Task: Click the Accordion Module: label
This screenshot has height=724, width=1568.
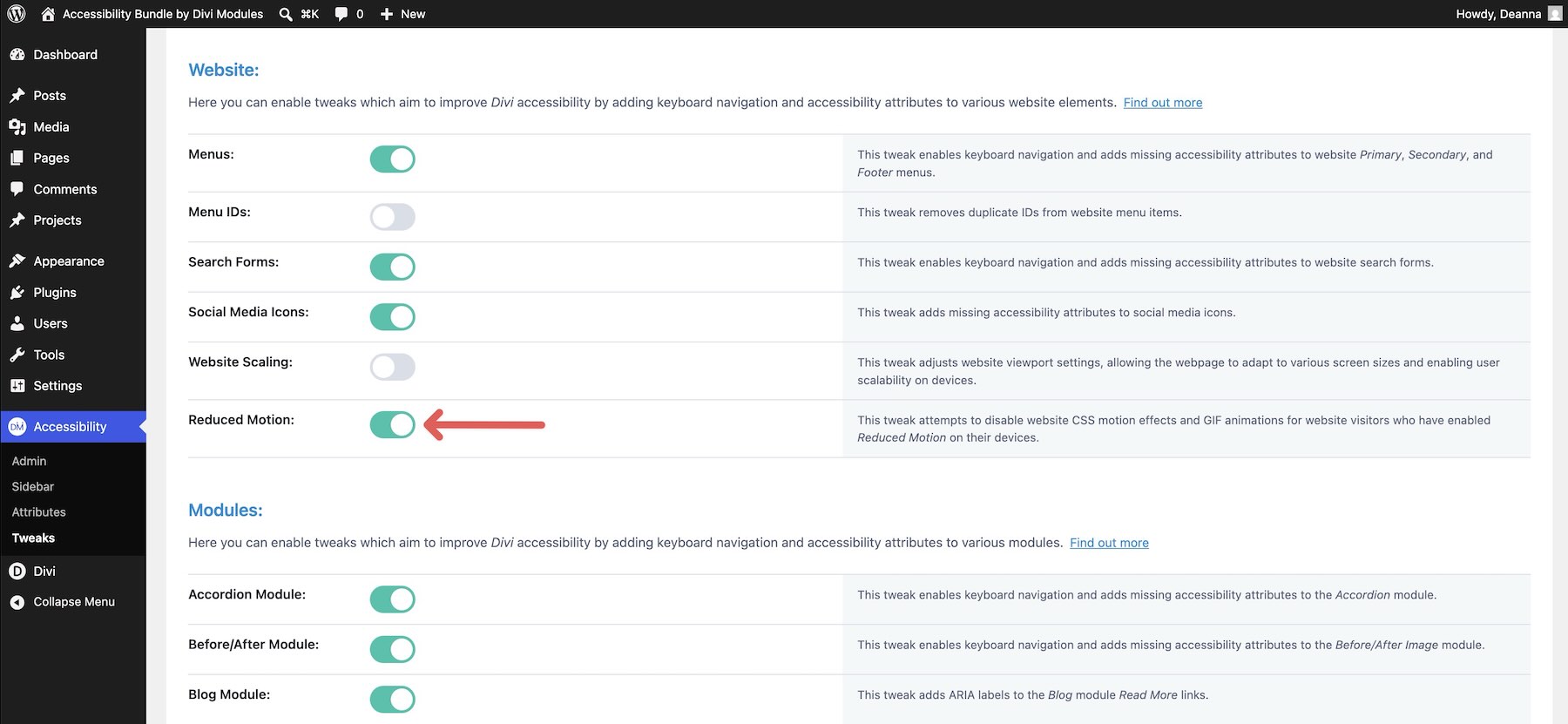Action: tap(247, 595)
